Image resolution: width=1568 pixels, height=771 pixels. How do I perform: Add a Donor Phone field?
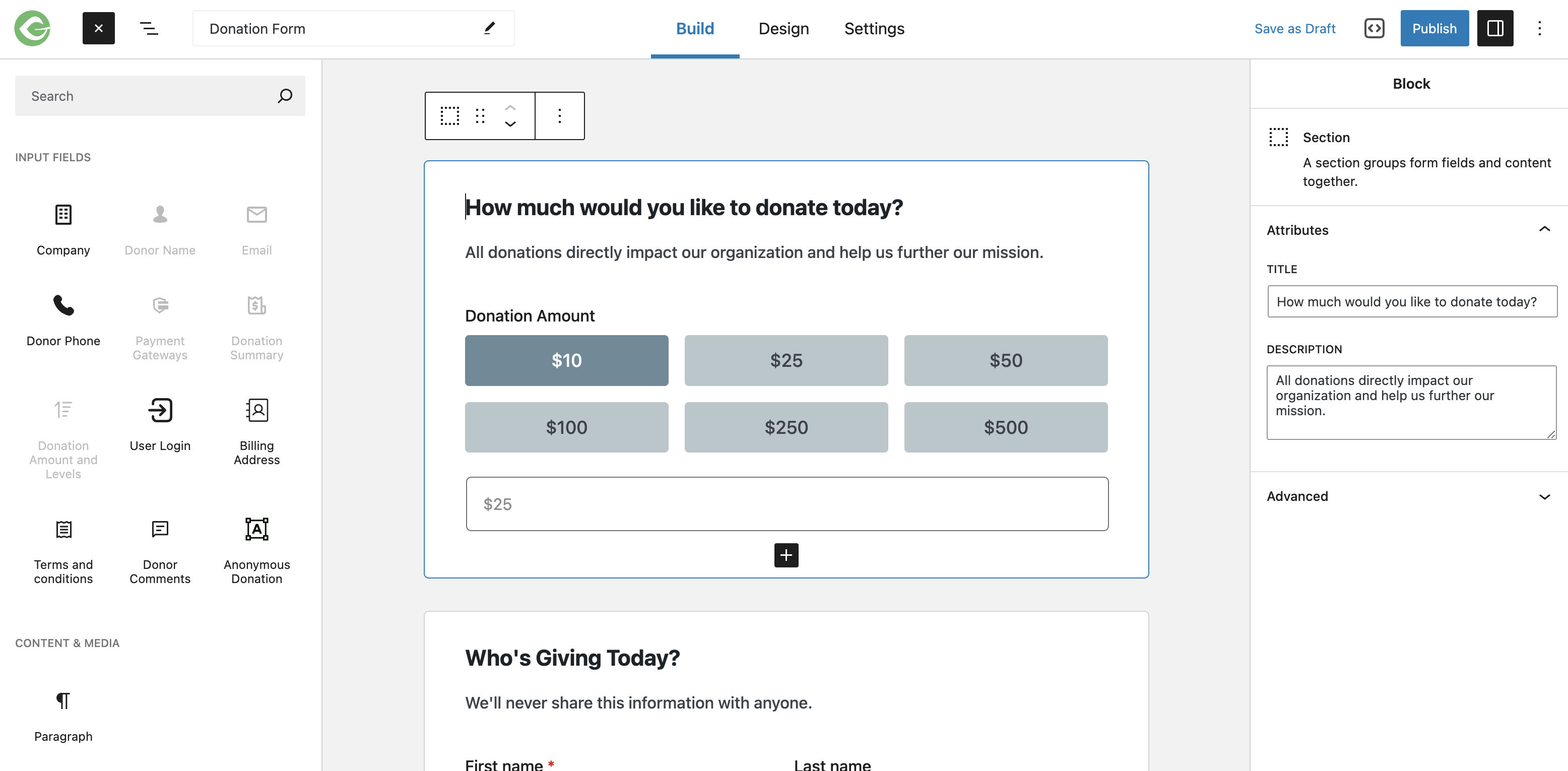click(62, 319)
